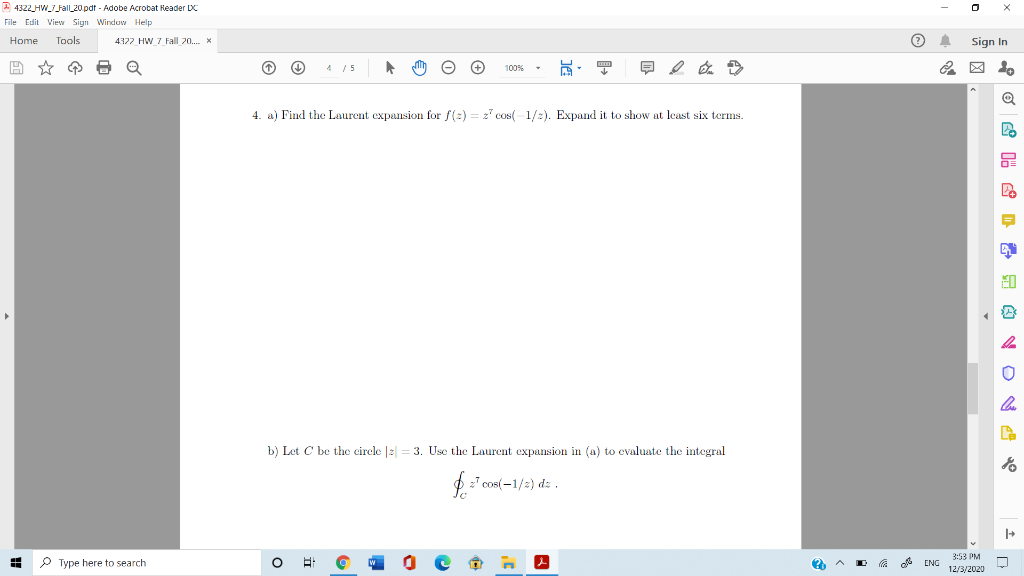Open the Edit PDF tool
The width and height of the screenshot is (1024, 576).
[x=1009, y=161]
